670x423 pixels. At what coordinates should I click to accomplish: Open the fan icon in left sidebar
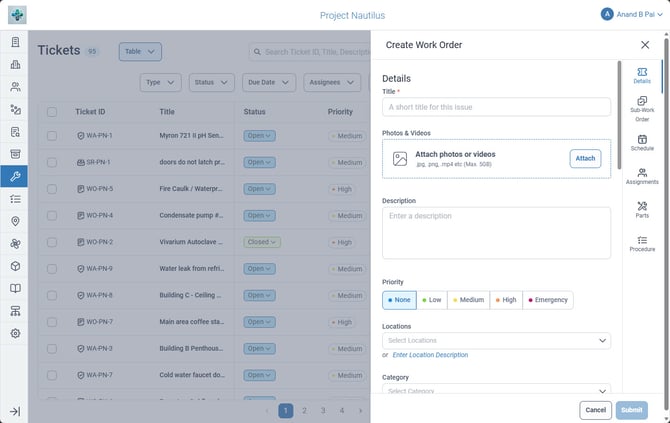tap(15, 244)
